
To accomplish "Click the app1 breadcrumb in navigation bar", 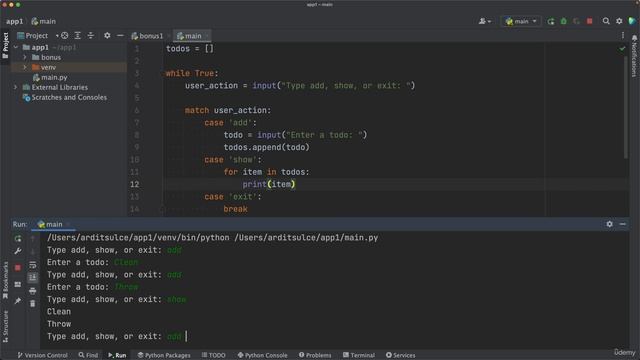I will click(15, 21).
